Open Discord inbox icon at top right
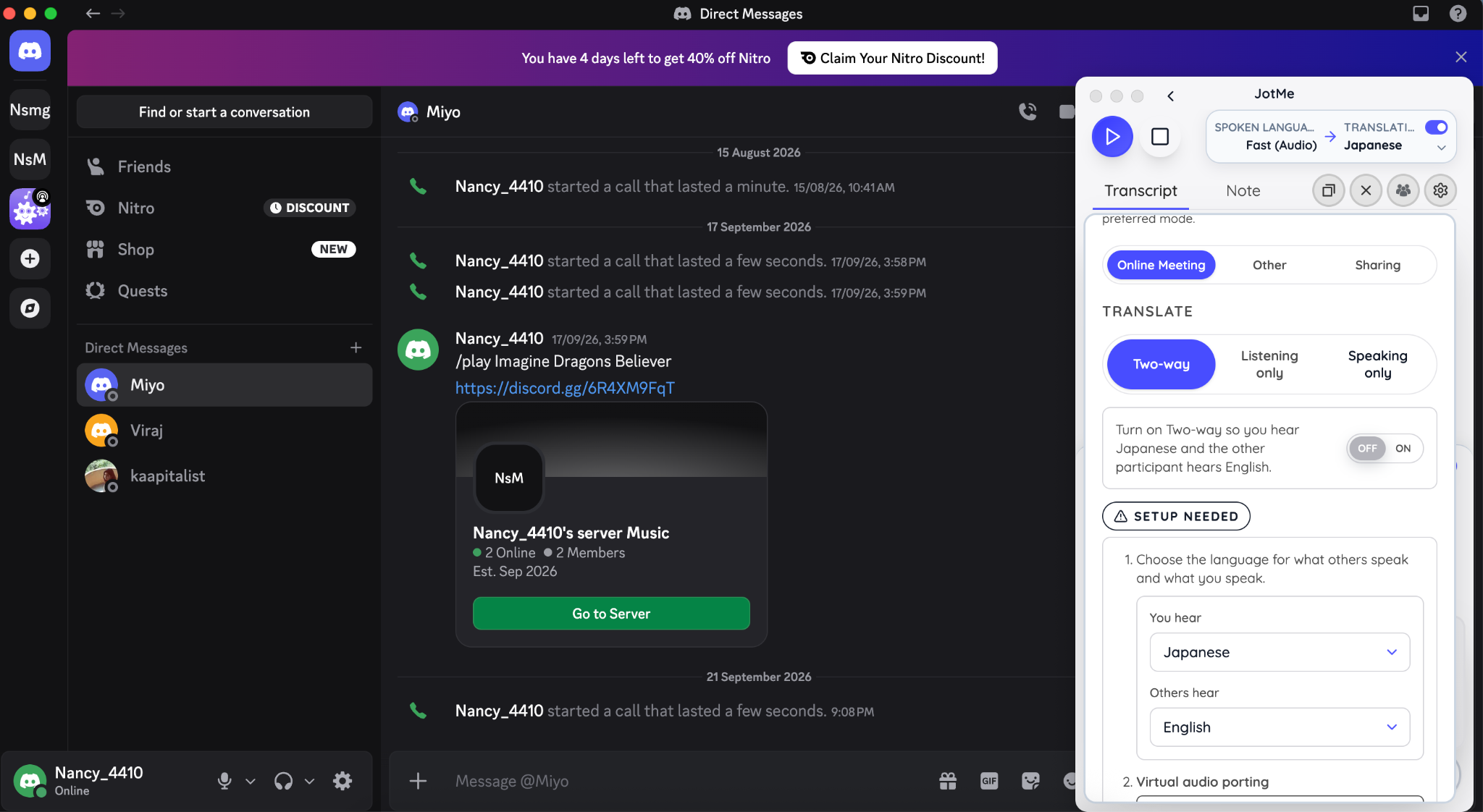Screen dimensions: 1483x812 (1421, 13)
